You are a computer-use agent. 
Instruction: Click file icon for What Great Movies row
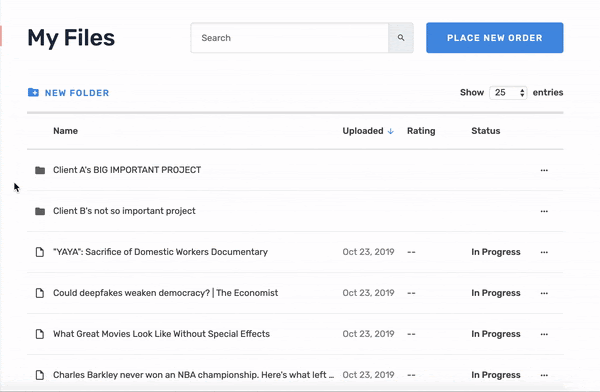(x=39, y=334)
